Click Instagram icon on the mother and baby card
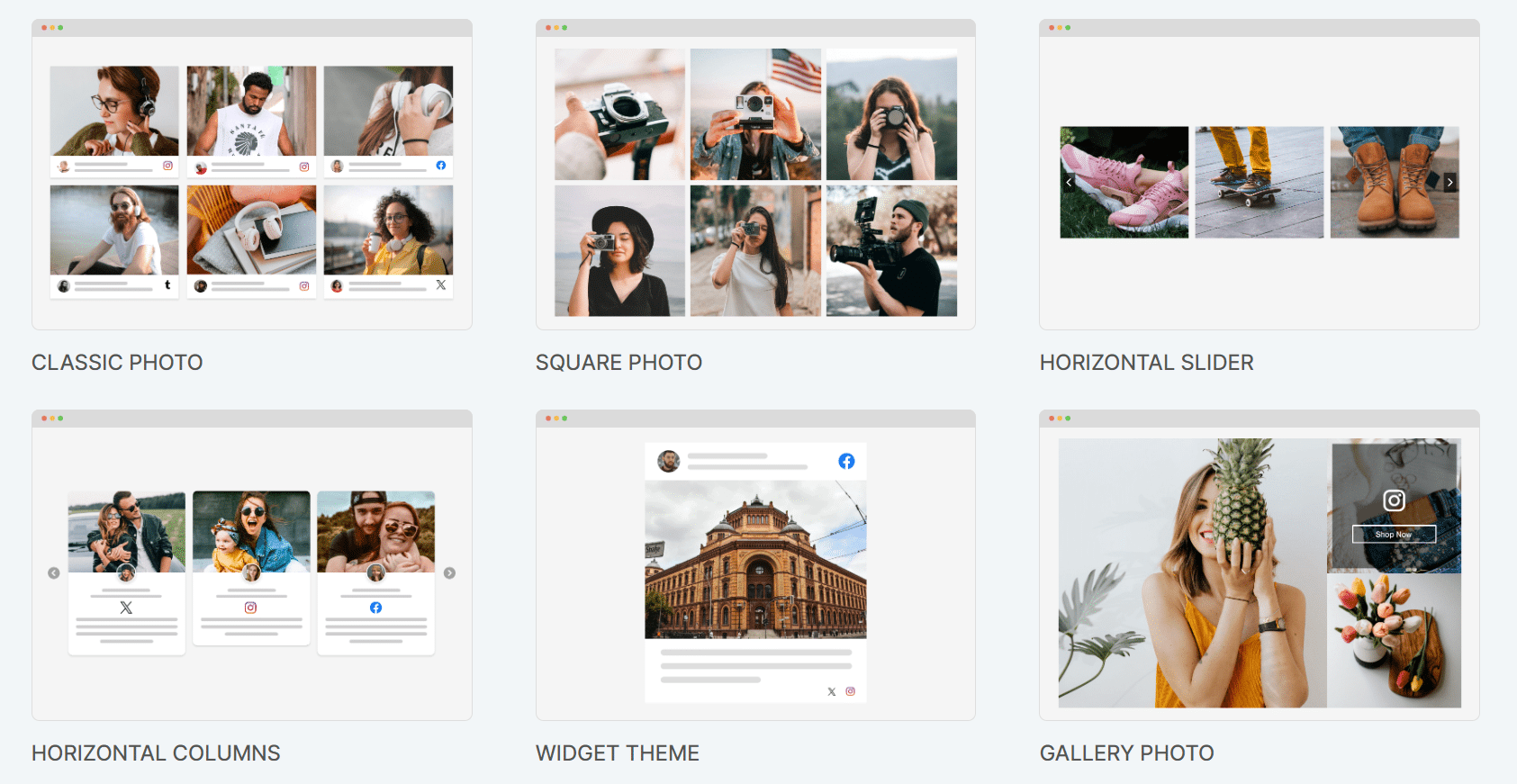1517x784 pixels. point(251,608)
